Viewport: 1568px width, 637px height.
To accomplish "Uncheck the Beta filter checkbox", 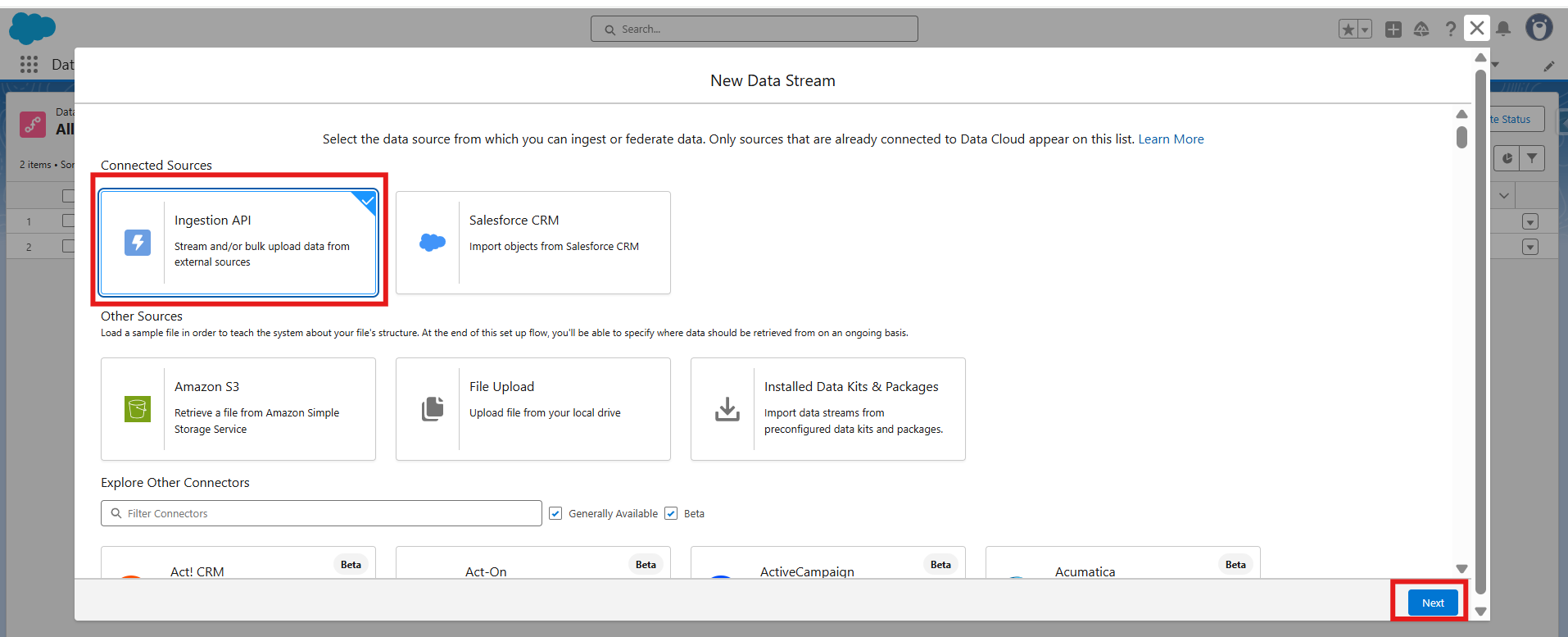I will 671,513.
